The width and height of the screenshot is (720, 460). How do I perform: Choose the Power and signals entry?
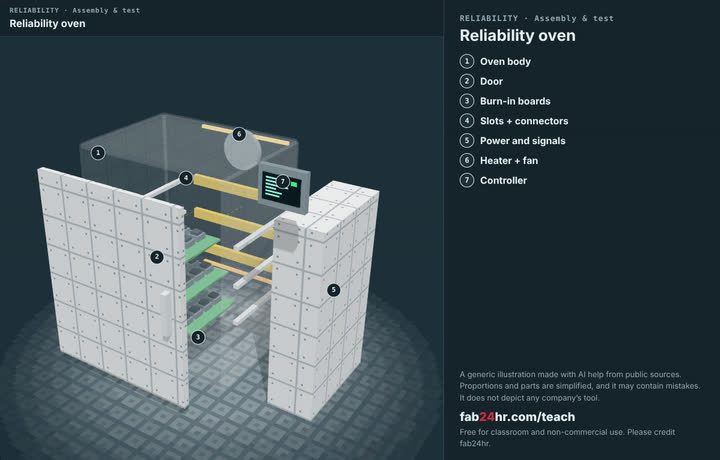point(523,141)
